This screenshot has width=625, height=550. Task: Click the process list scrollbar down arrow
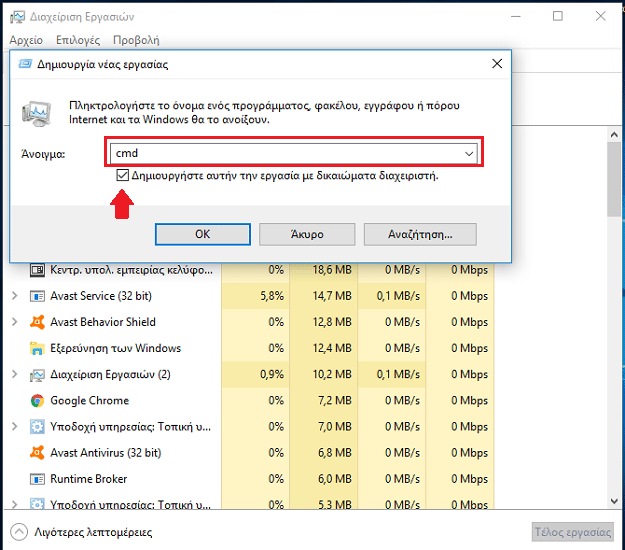pos(614,501)
